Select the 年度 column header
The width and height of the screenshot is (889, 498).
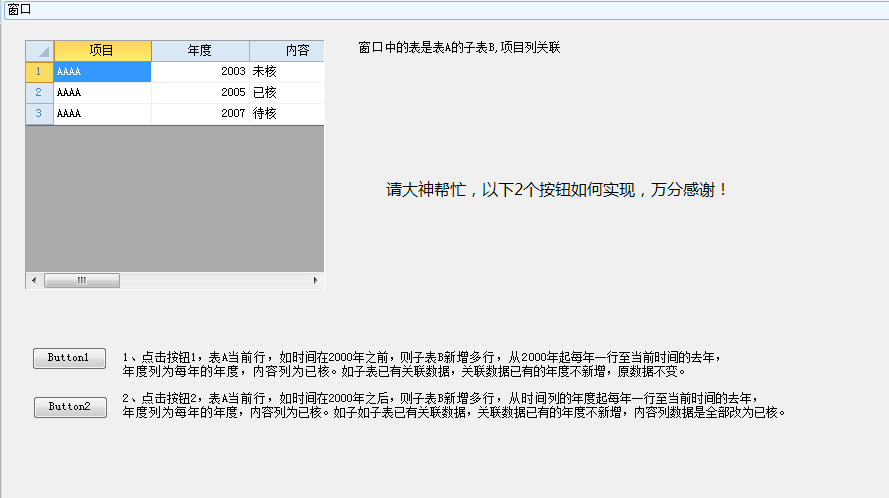(x=200, y=50)
